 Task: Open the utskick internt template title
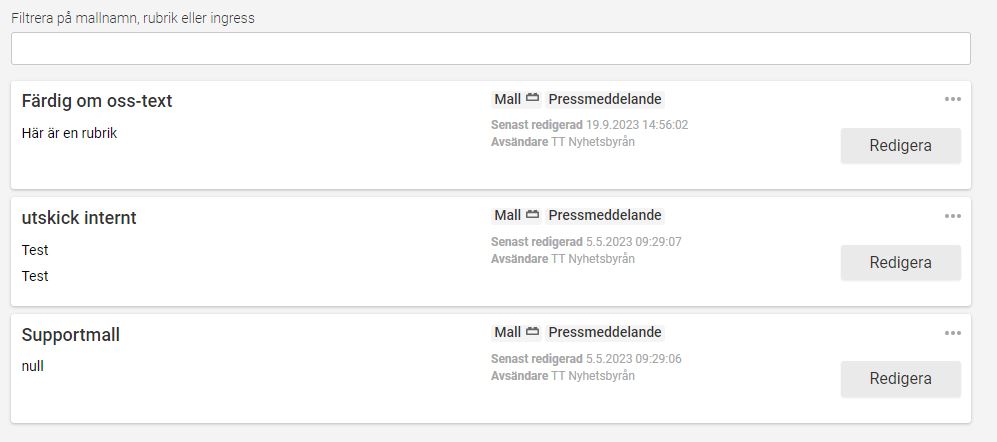[79, 218]
